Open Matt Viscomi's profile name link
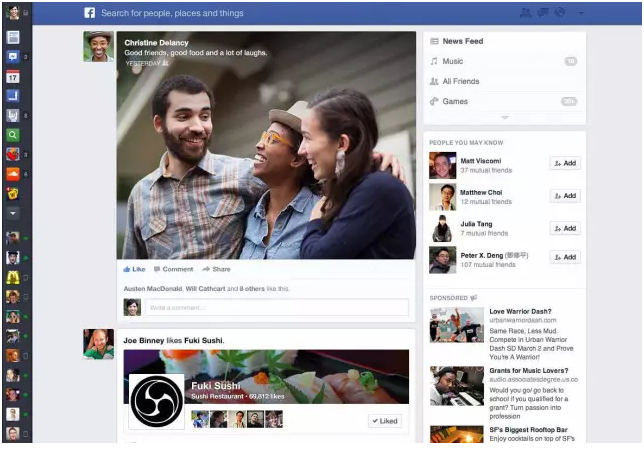Viewport: 644px width, 463px height. tap(481, 161)
